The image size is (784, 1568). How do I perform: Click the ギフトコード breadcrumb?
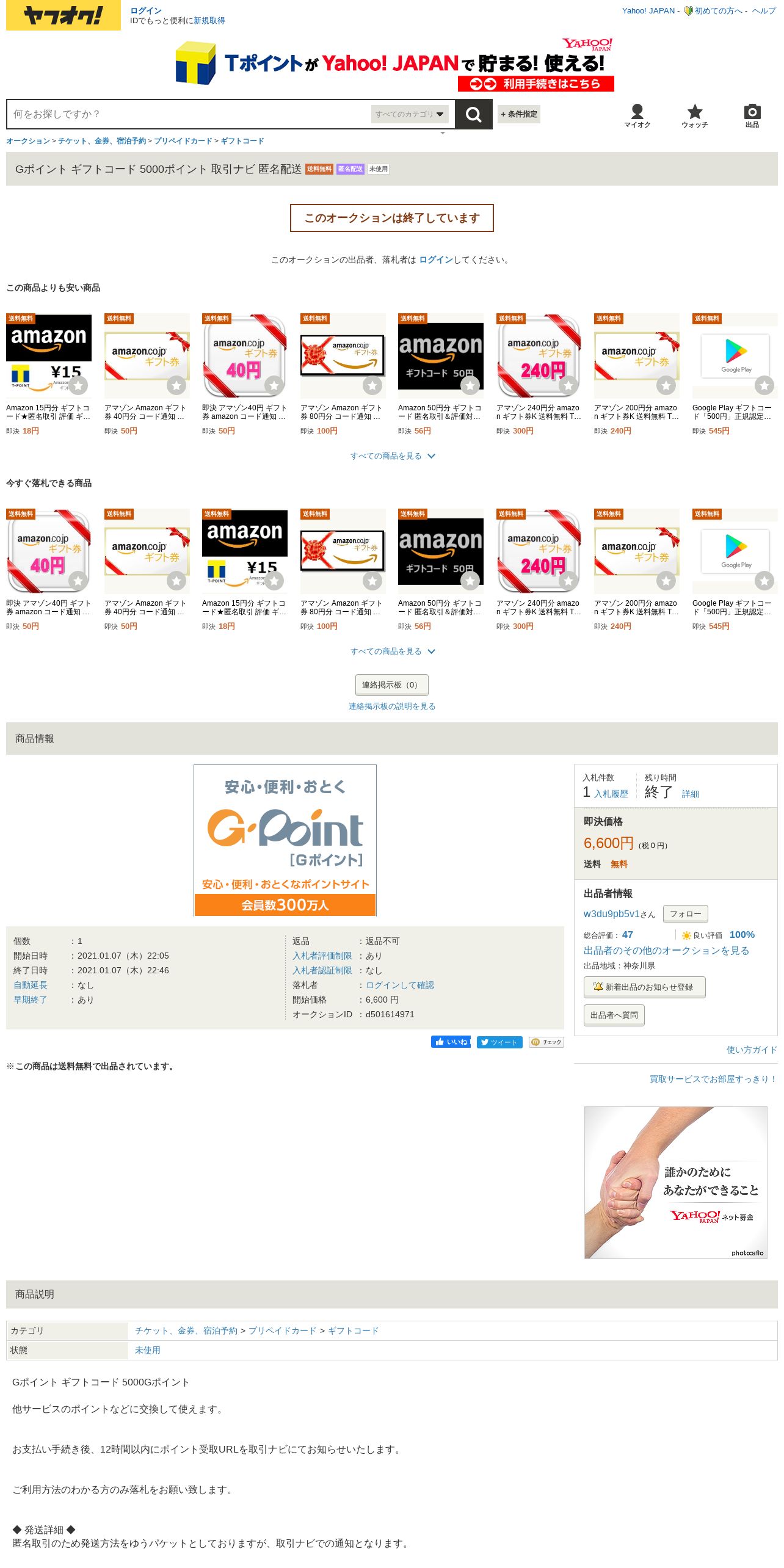pyautogui.click(x=242, y=141)
